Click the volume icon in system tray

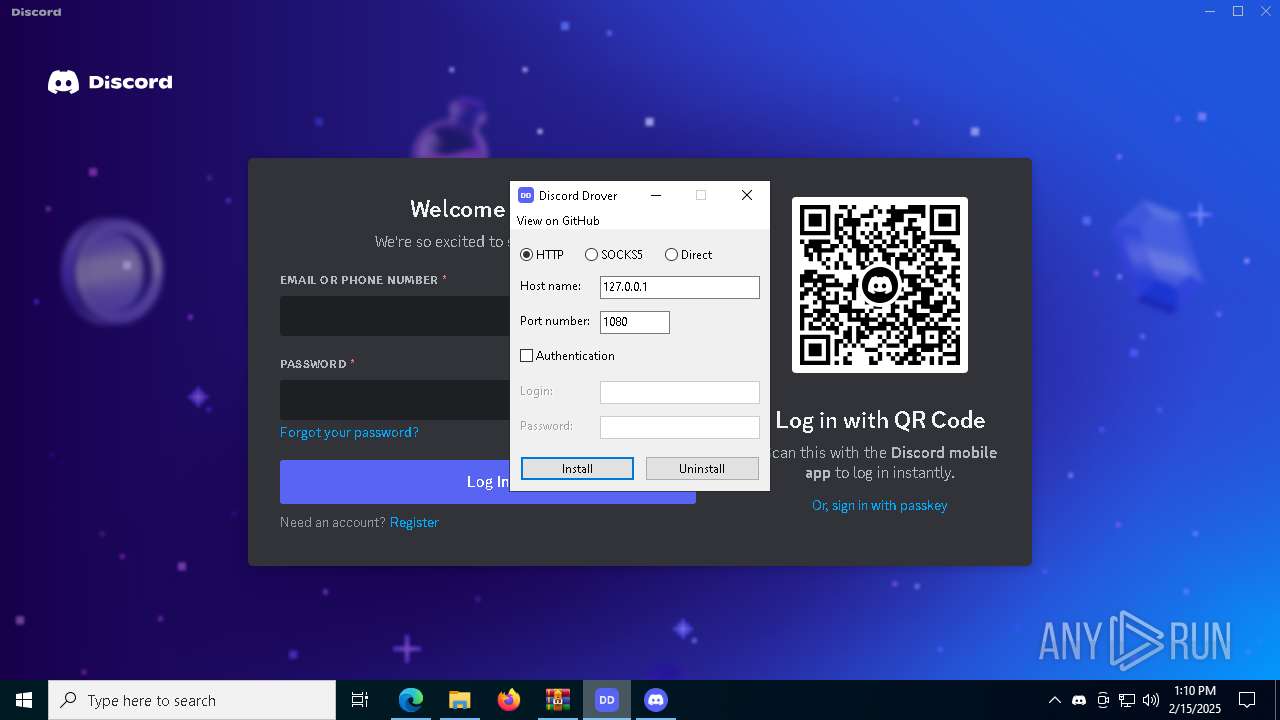tap(1151, 700)
